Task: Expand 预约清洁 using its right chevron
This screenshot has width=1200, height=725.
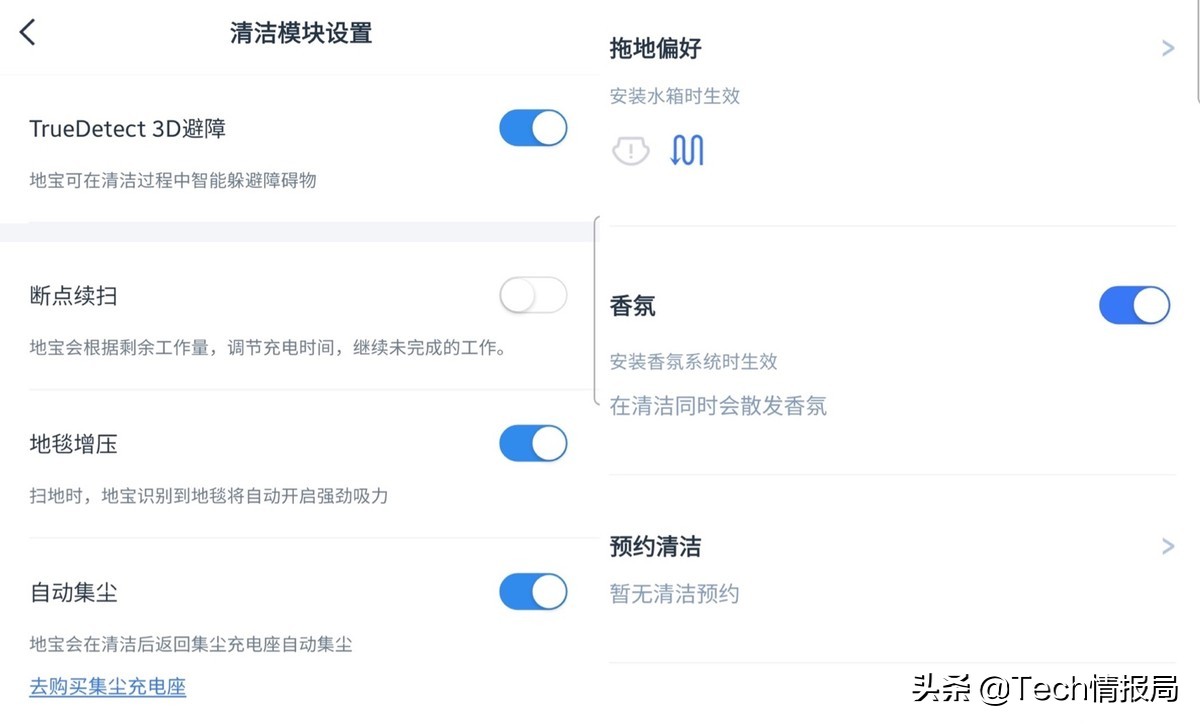Action: tap(1168, 546)
